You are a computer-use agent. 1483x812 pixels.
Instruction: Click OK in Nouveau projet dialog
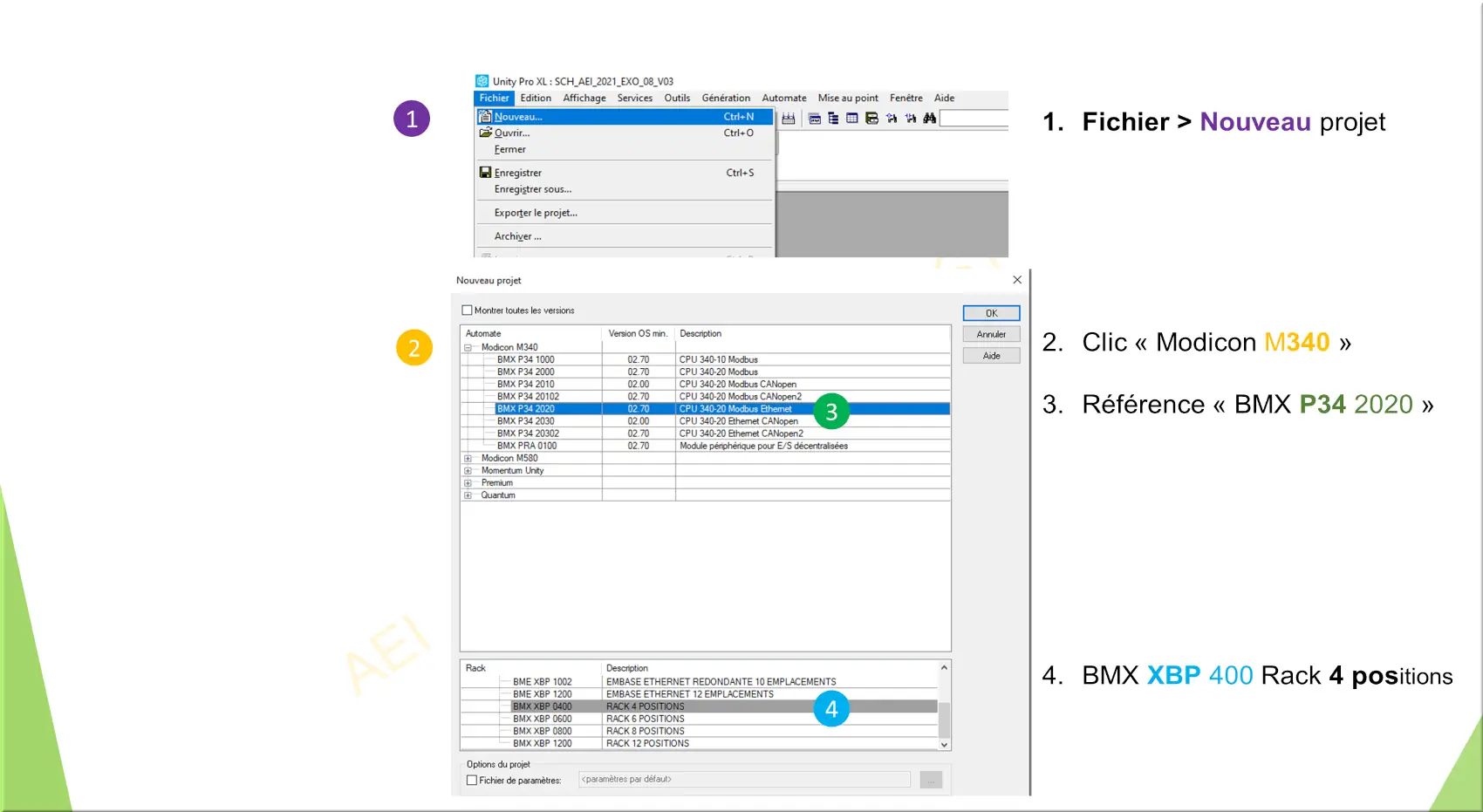[991, 313]
